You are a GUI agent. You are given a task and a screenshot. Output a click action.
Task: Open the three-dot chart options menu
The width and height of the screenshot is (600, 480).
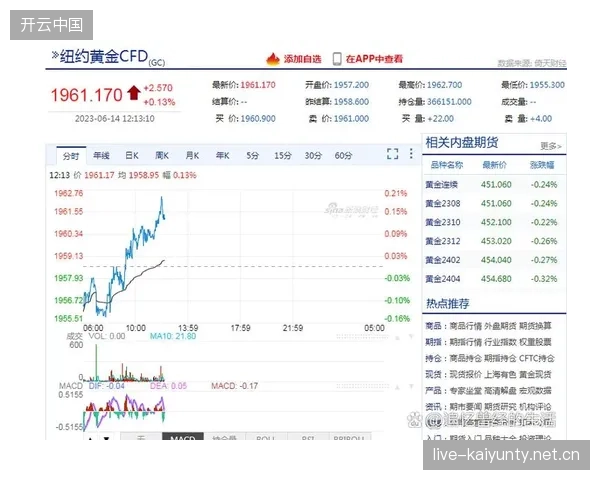pos(411,154)
